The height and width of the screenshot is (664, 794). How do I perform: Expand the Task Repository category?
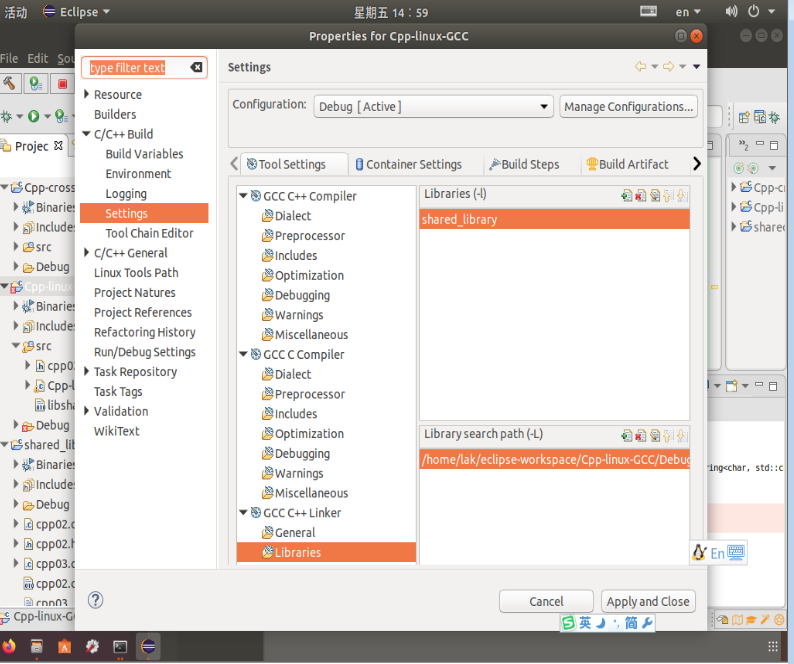[87, 371]
